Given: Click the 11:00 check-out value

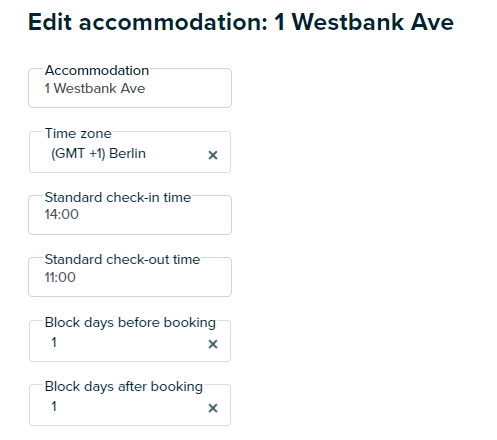Looking at the screenshot, I should 60,277.
